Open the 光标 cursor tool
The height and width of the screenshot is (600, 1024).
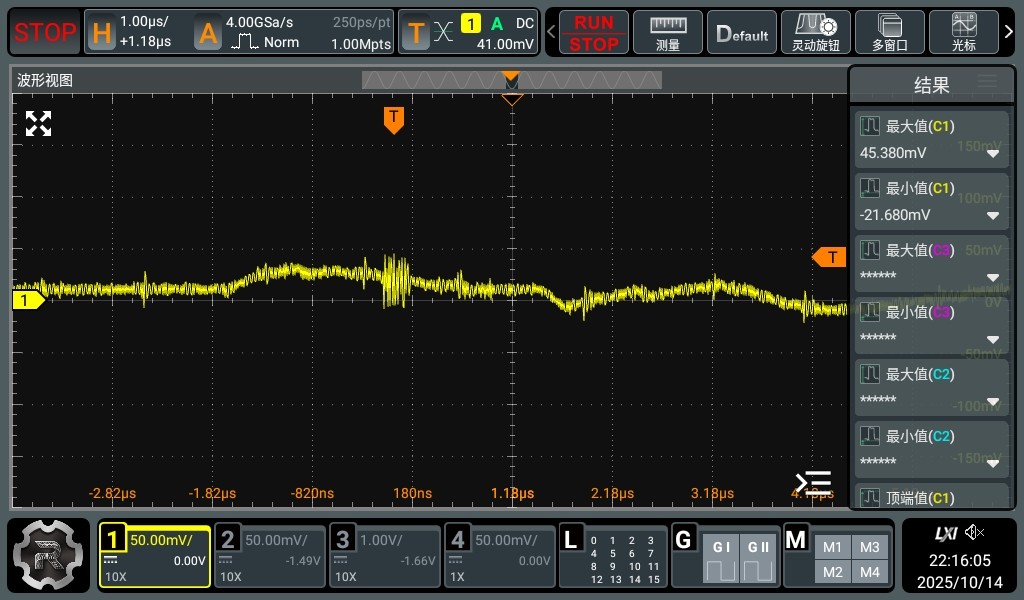pos(965,33)
